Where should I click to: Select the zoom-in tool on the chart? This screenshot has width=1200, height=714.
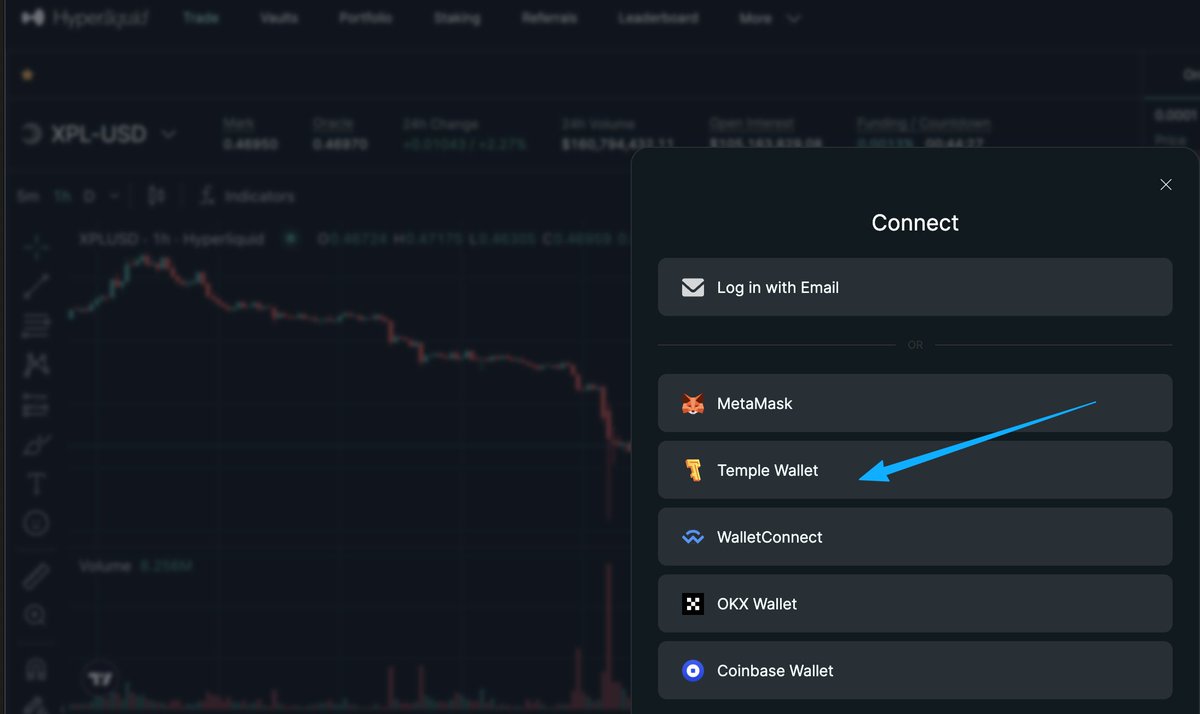pos(35,615)
